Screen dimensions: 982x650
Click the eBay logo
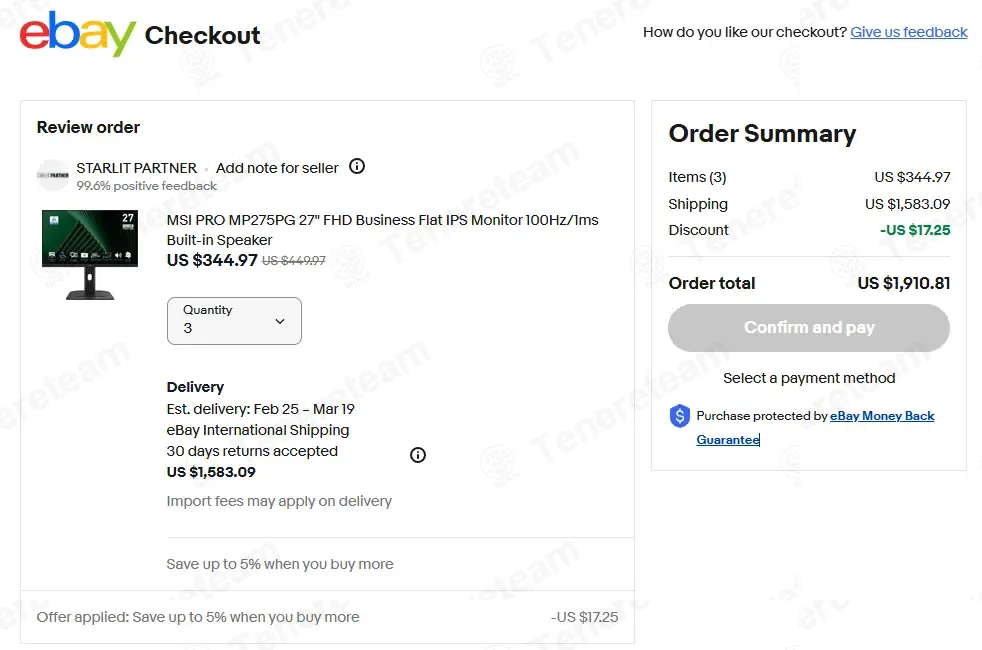click(x=77, y=34)
